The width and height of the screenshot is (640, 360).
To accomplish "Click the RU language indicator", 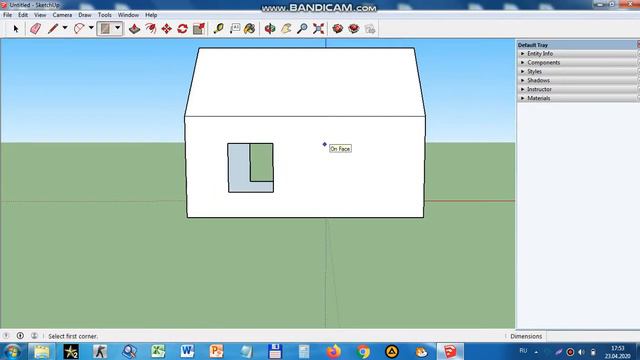I will [x=523, y=351].
